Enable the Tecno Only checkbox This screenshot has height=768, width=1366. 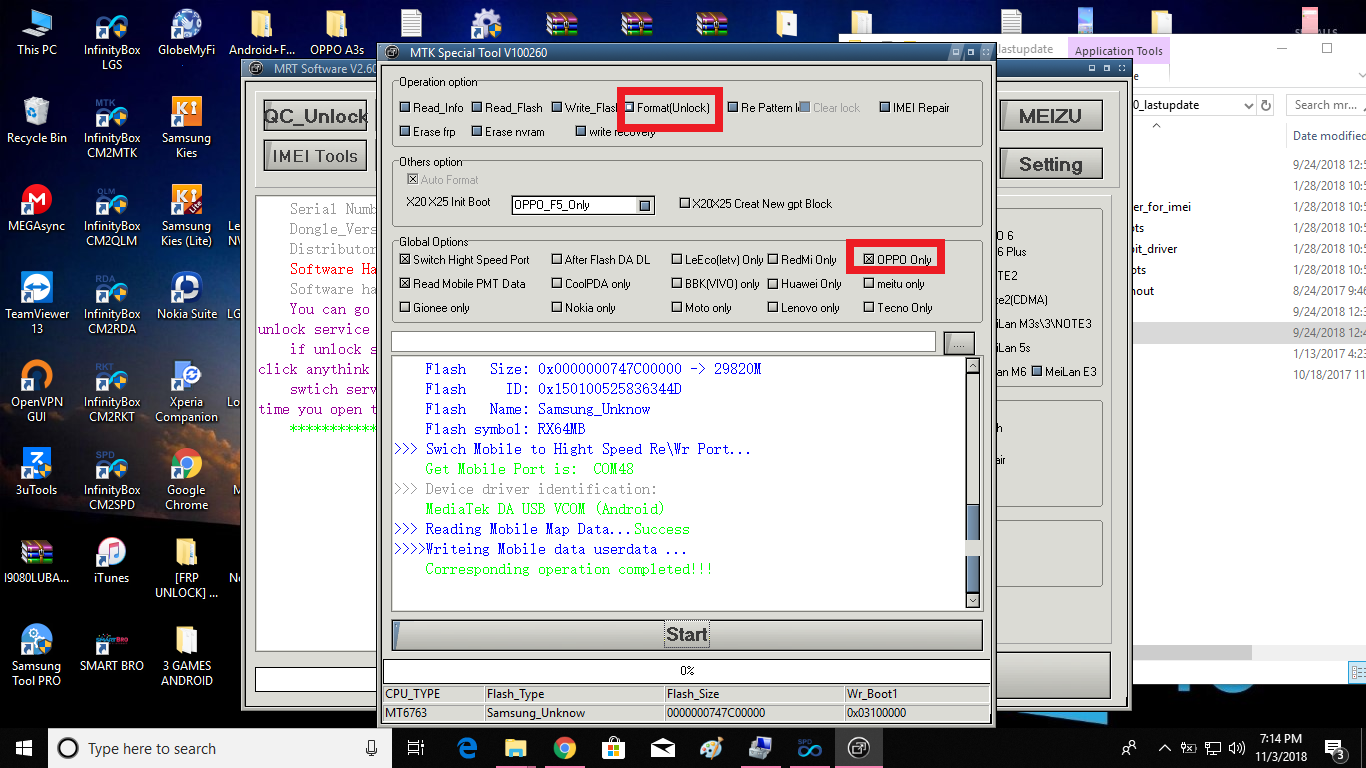869,308
